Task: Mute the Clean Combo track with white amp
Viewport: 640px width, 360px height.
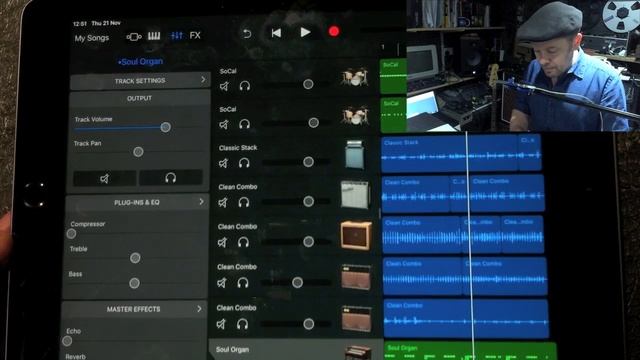Action: coord(223,202)
